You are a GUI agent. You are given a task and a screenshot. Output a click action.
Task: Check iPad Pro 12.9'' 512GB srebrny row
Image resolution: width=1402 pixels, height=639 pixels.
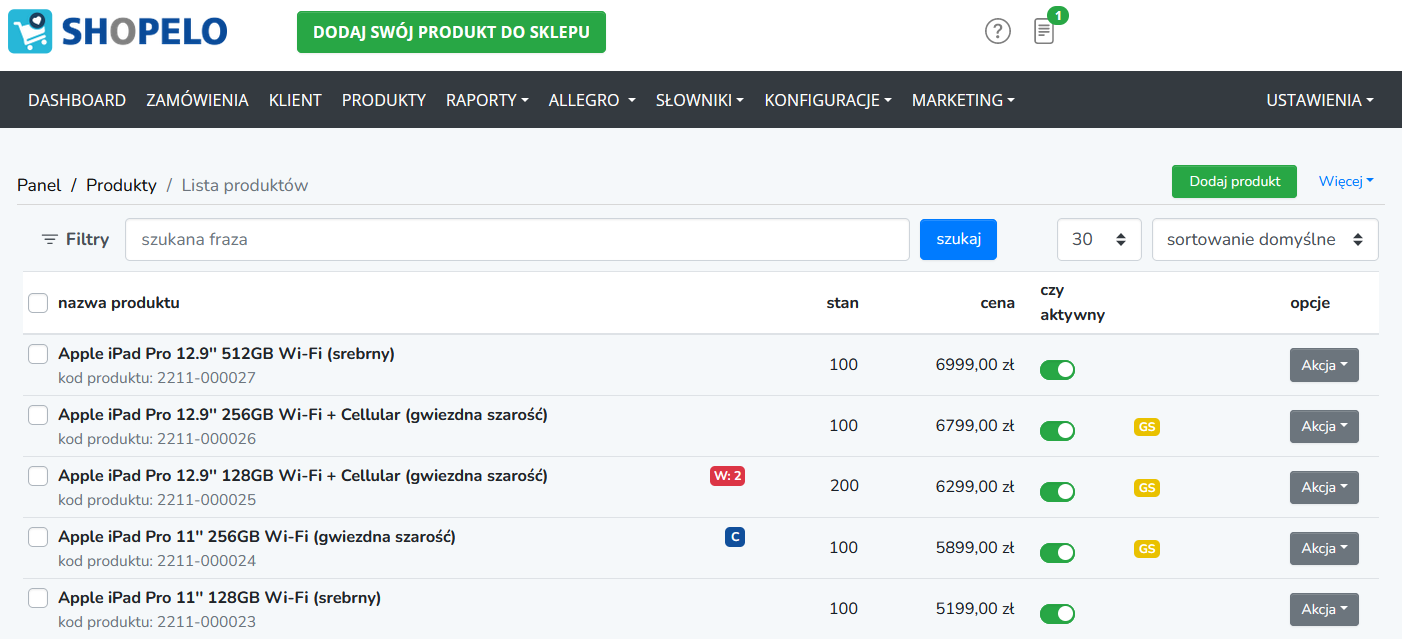pos(38,354)
